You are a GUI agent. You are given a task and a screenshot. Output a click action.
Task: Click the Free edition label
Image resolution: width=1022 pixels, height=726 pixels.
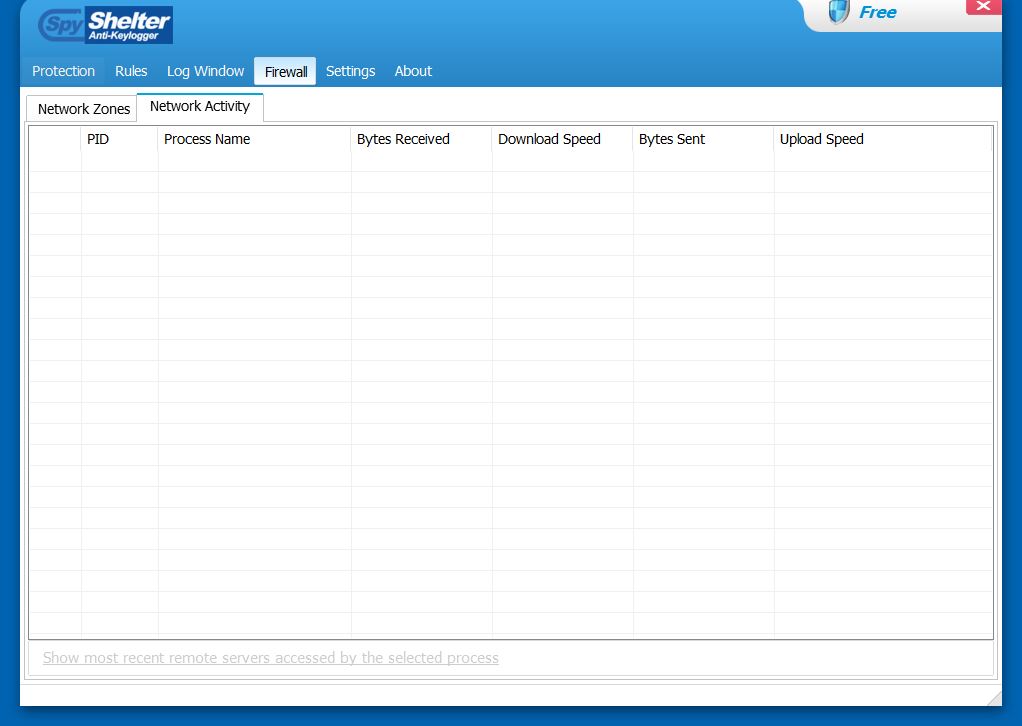877,12
